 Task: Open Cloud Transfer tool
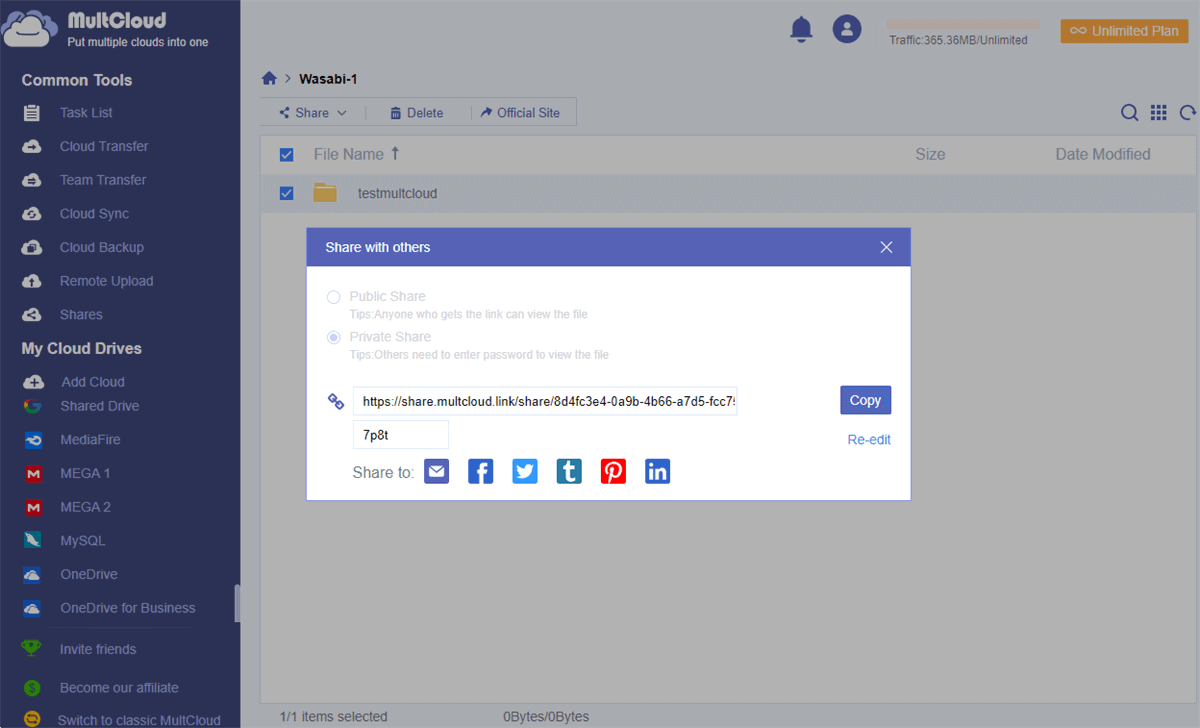104,146
